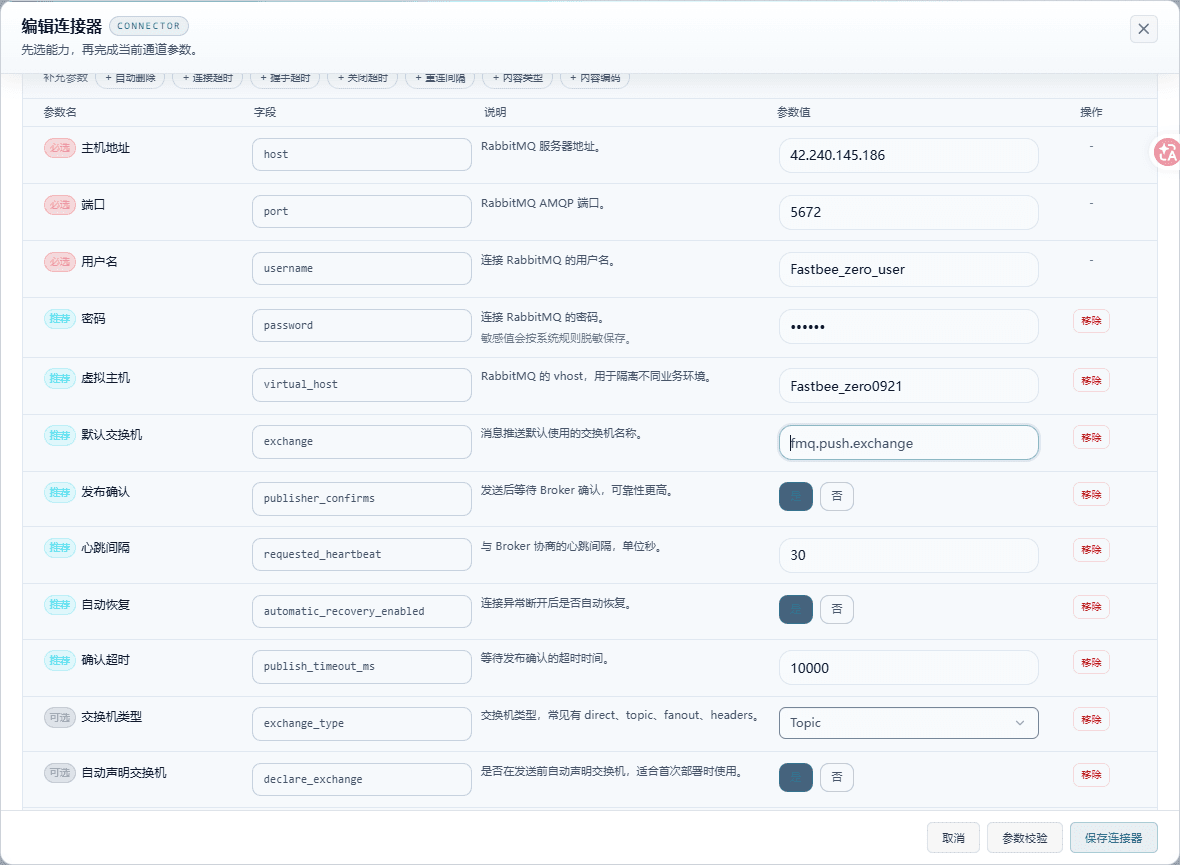The image size is (1180, 865).
Task: Open the 交换机类型 Topic dropdown
Action: click(x=908, y=723)
